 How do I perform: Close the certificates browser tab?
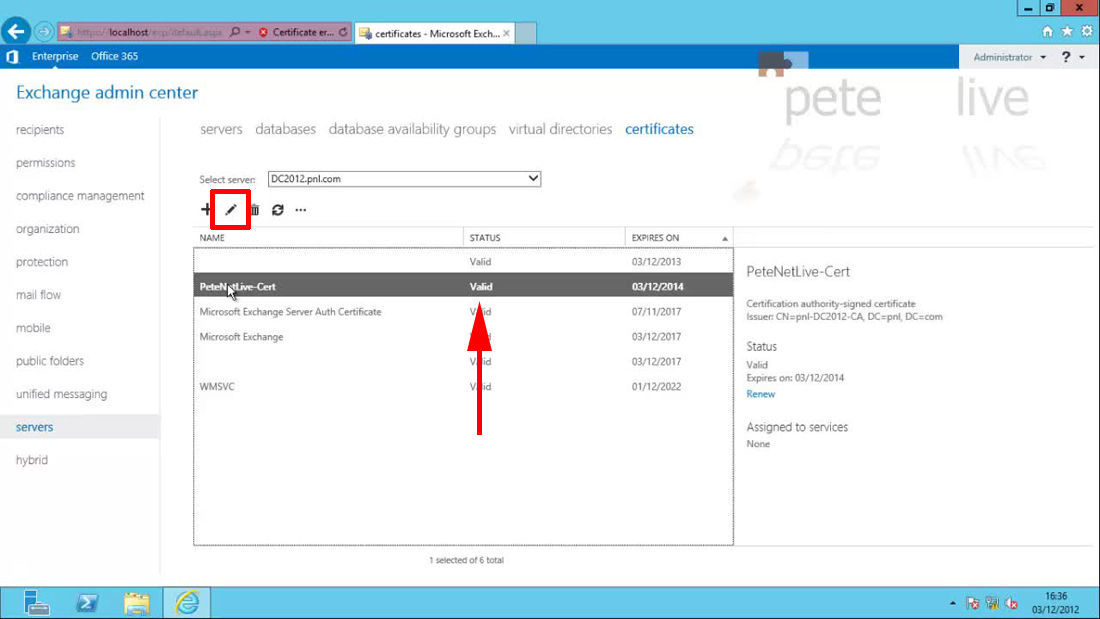click(x=507, y=33)
